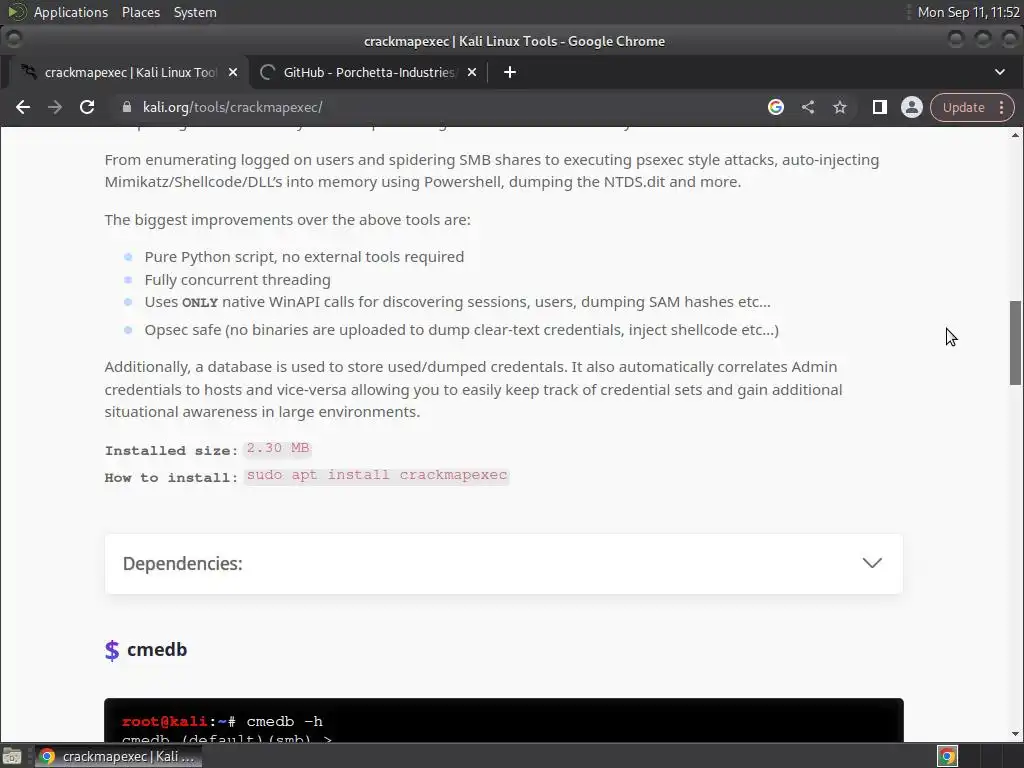Viewport: 1024px width, 768px height.
Task: Open the Applications menu
Action: tap(71, 12)
